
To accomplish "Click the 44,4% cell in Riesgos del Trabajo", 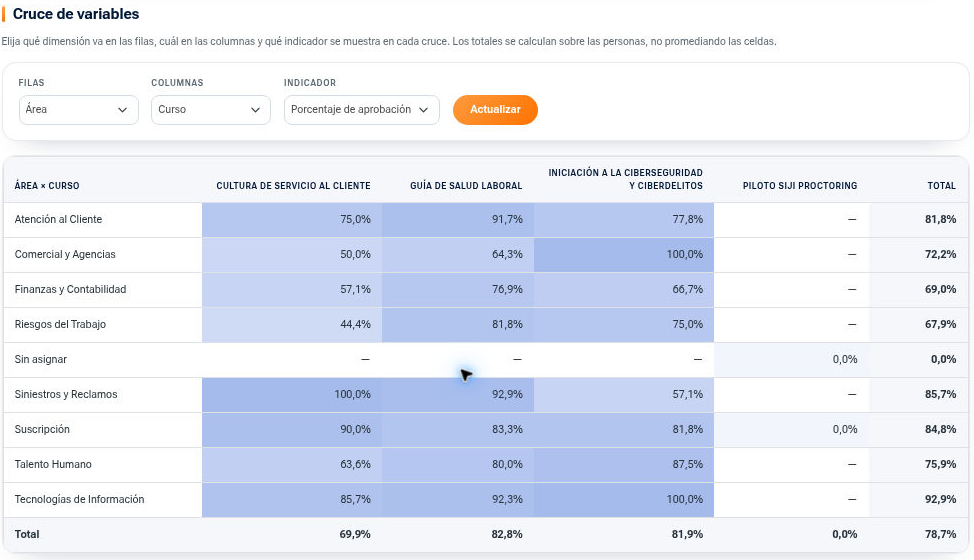I will 292,325.
